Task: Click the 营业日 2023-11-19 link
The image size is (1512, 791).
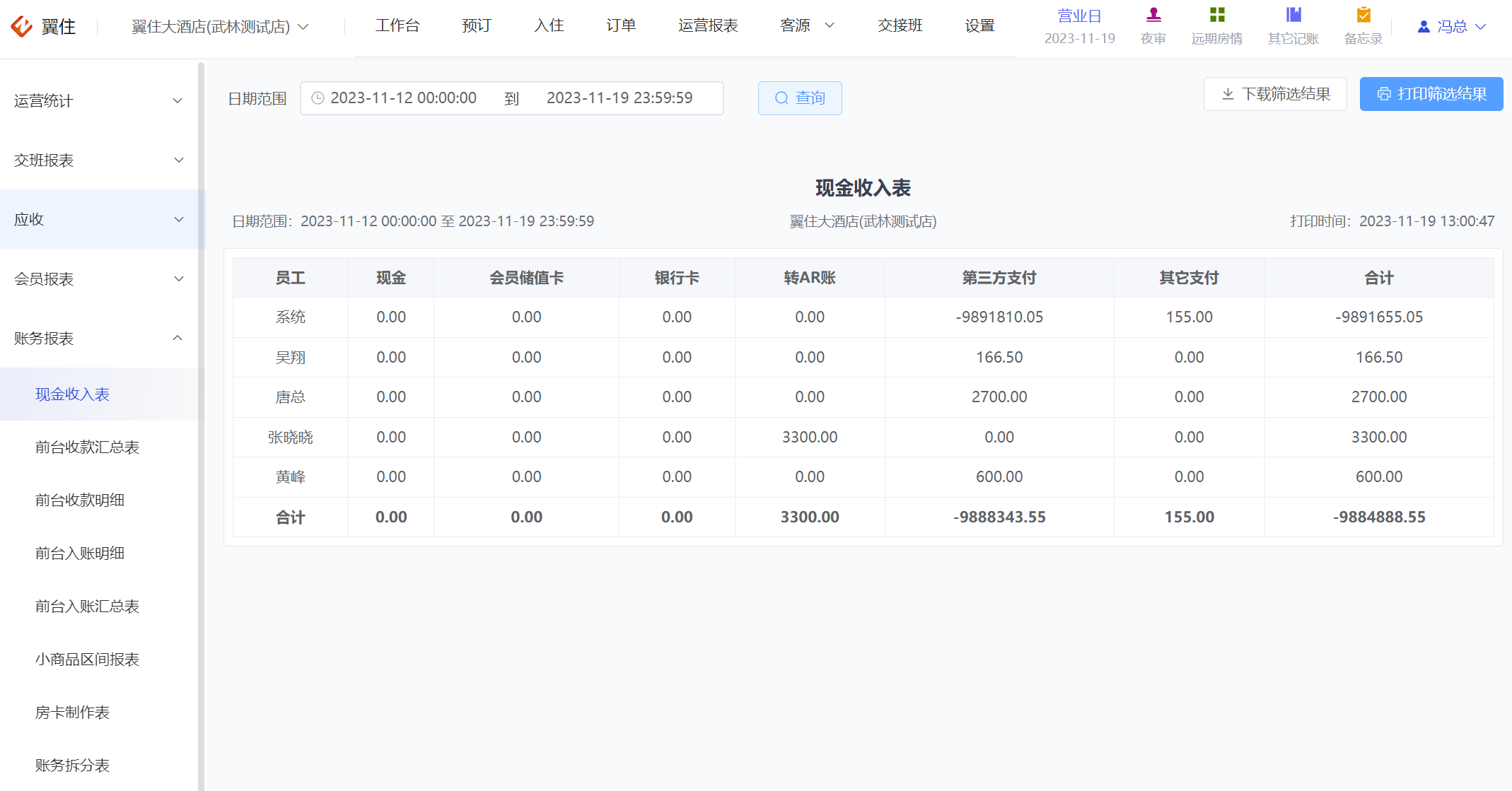Action: tap(1079, 27)
